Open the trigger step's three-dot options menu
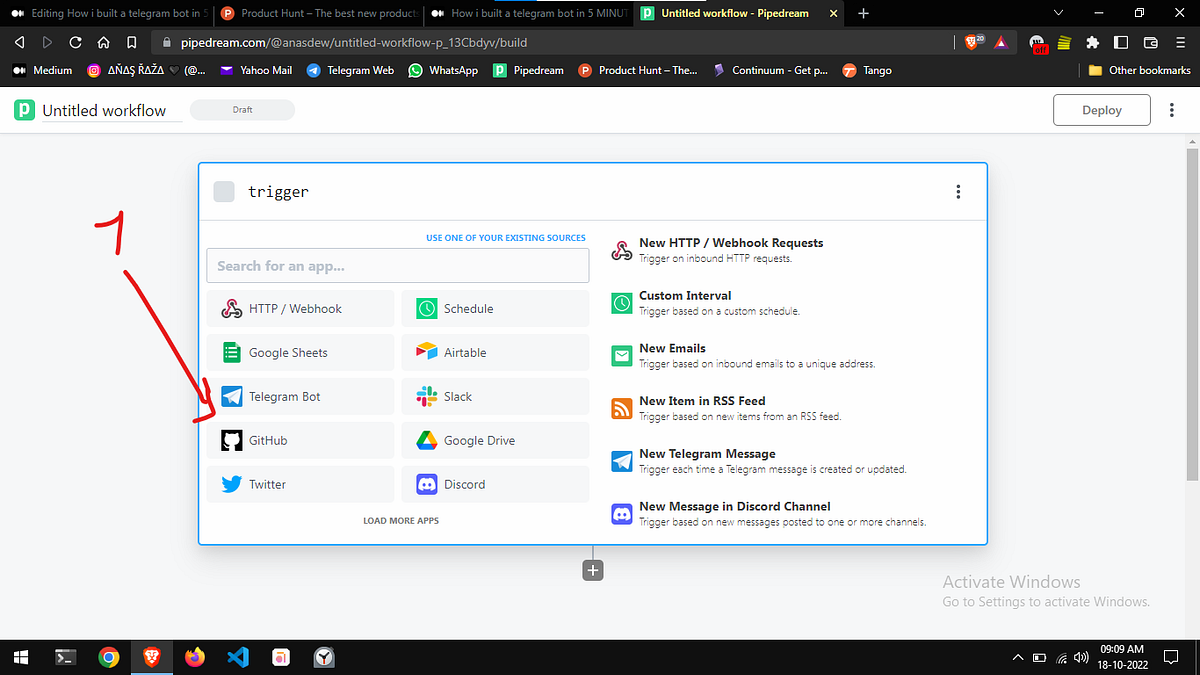This screenshot has height=675, width=1200. click(x=958, y=191)
